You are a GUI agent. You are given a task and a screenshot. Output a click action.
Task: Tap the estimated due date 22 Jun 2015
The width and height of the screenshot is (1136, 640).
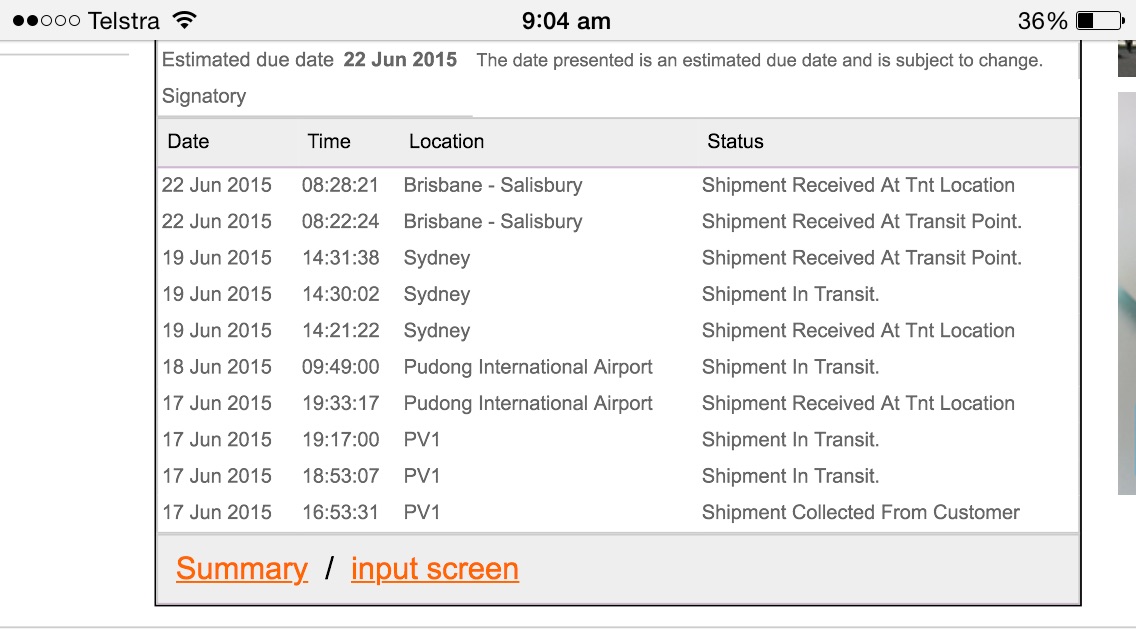point(400,60)
